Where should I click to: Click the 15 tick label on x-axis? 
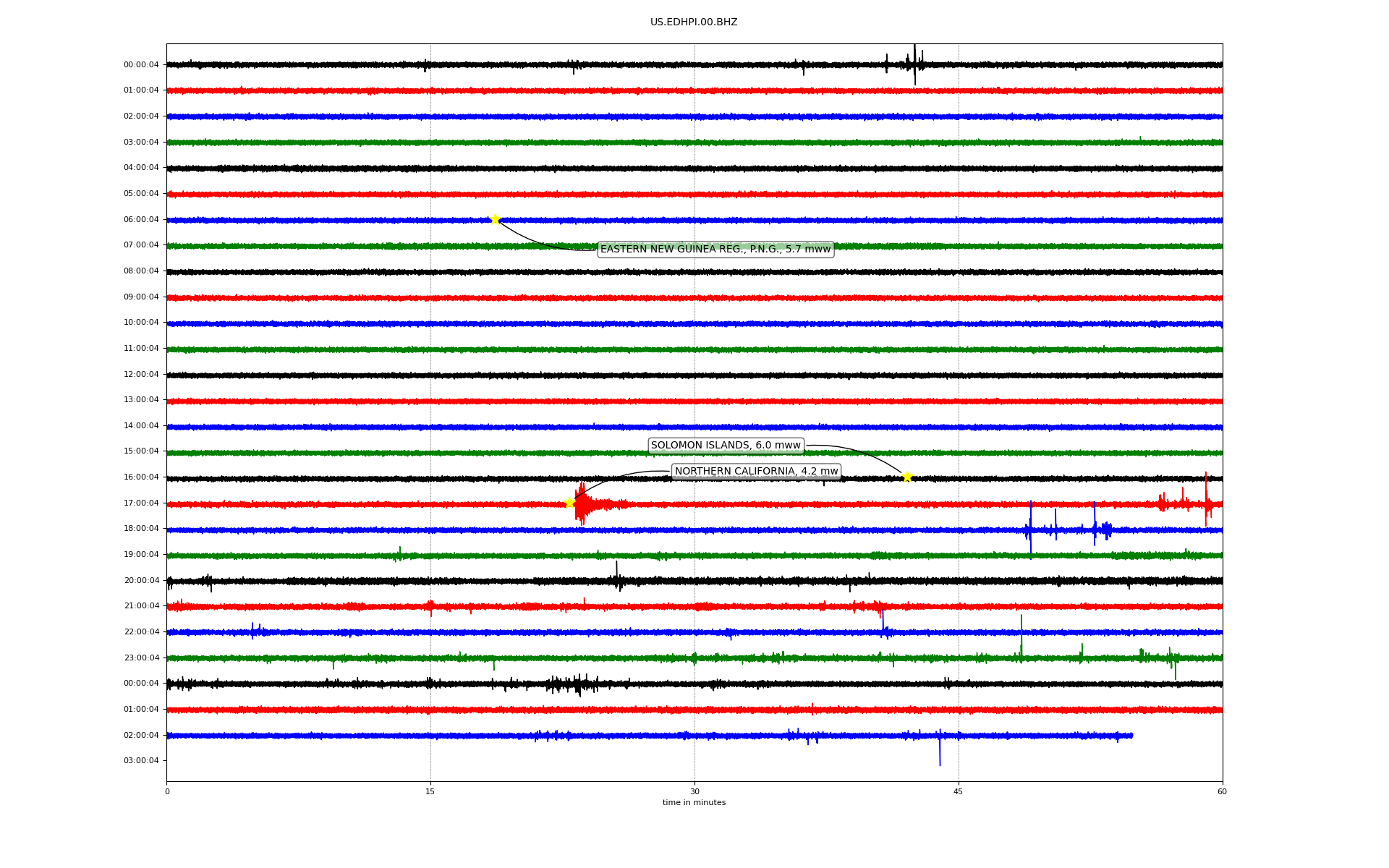[x=430, y=791]
